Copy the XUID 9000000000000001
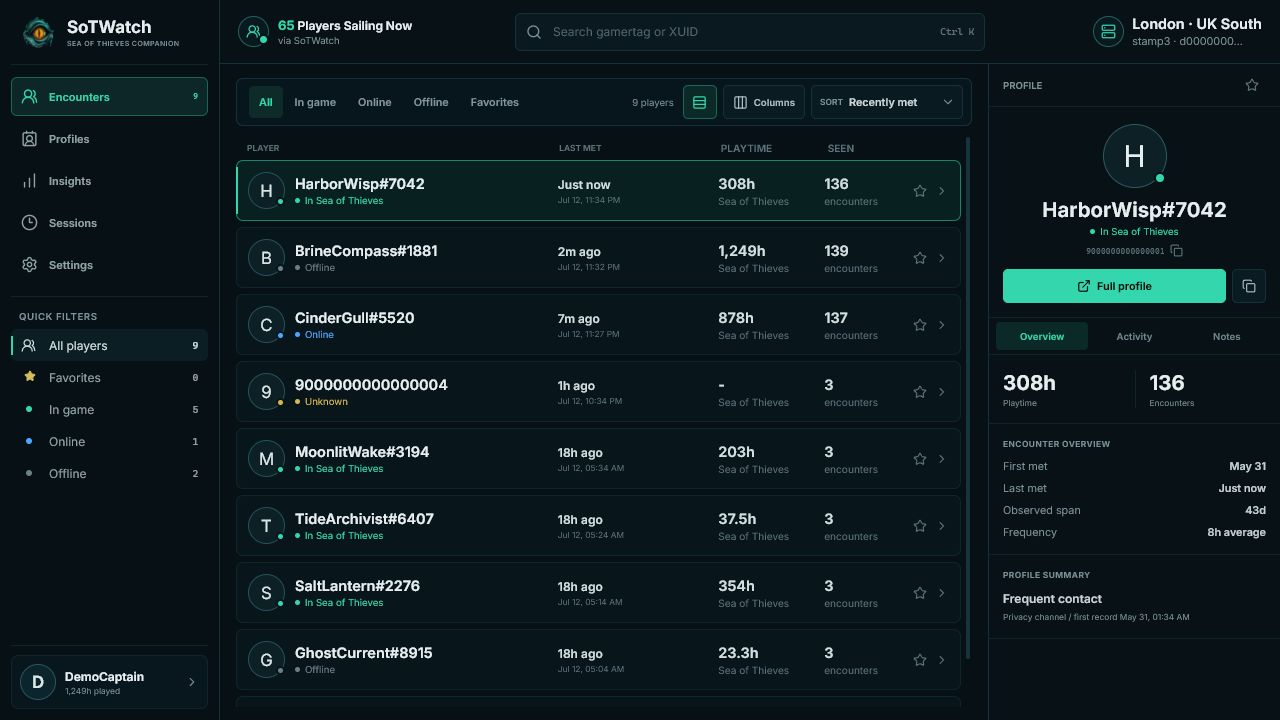1280x720 pixels. tap(1177, 251)
